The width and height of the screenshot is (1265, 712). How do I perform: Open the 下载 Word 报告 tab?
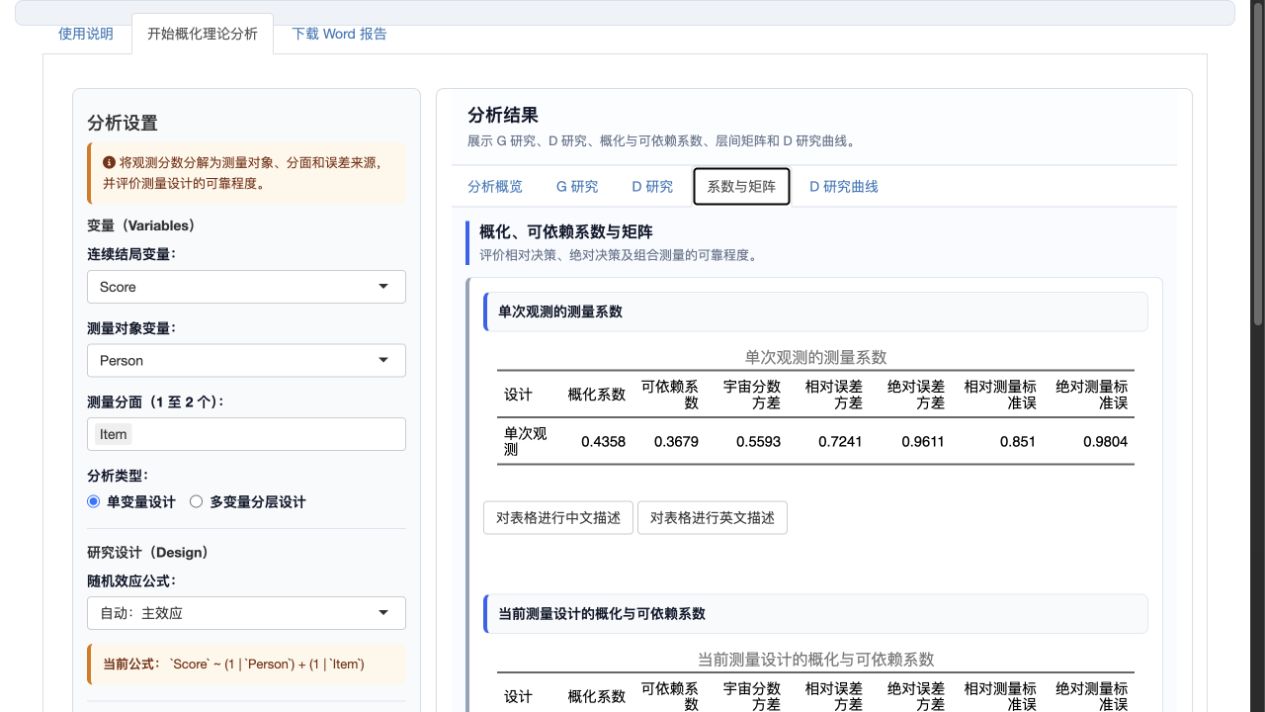tap(339, 34)
